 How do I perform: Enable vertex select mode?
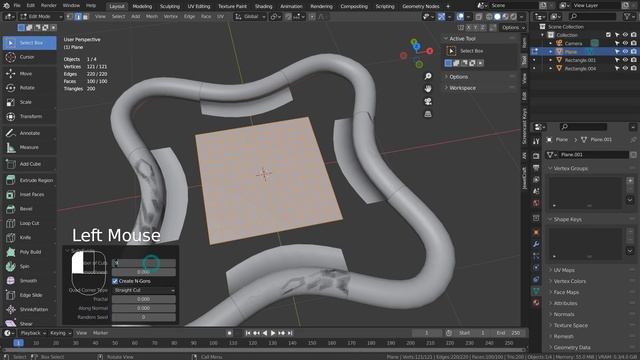70,17
